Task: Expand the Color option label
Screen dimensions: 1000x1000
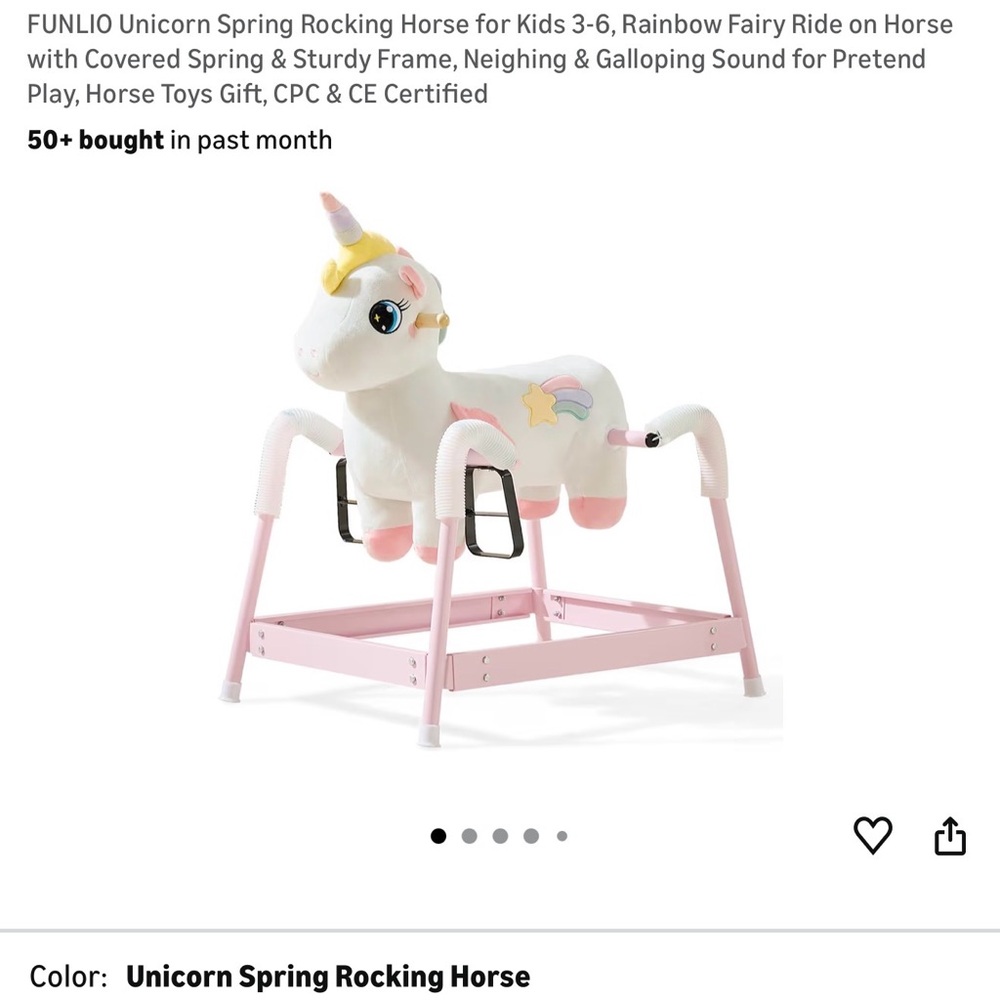Action: coord(68,976)
